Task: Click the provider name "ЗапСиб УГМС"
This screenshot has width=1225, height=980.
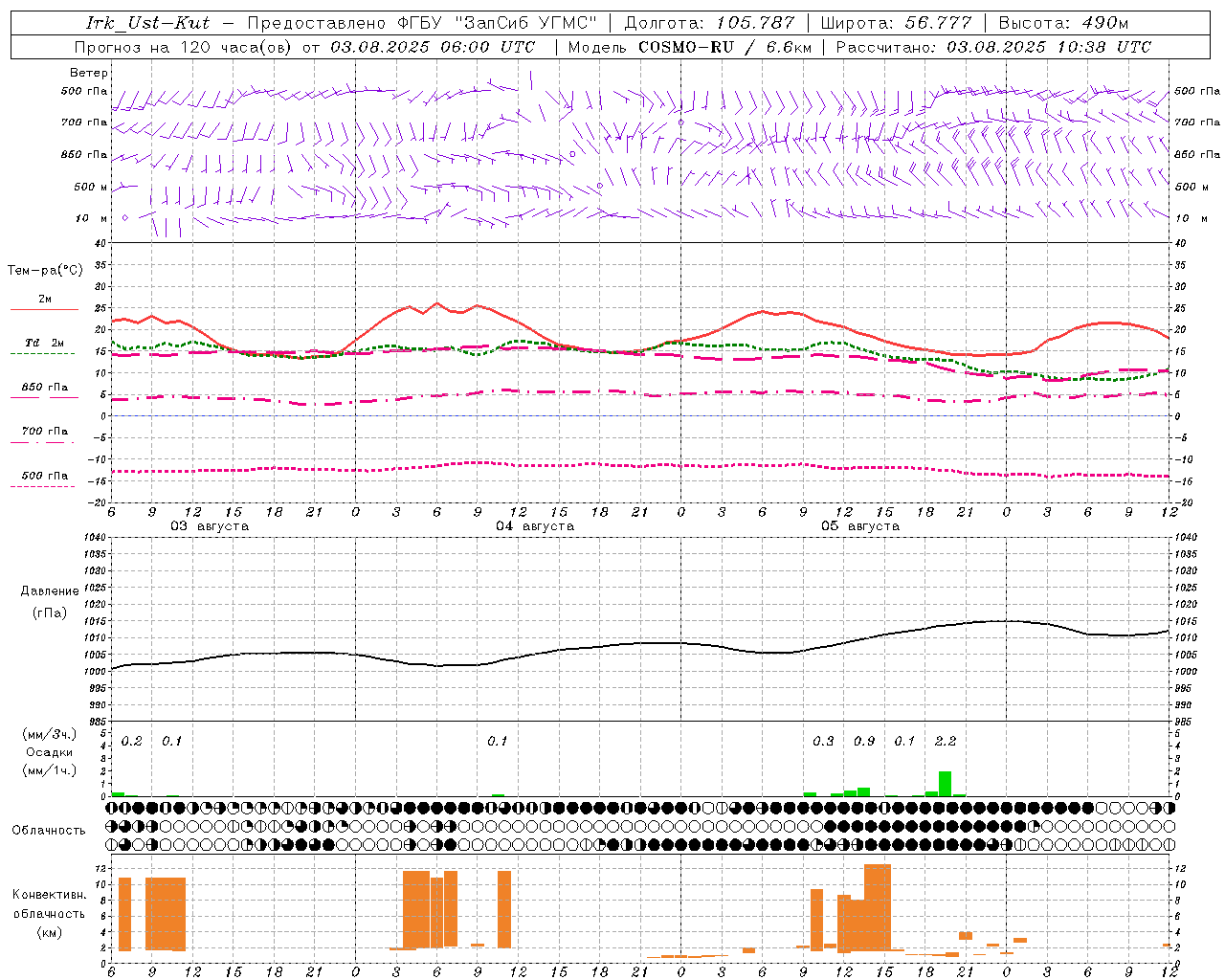Action: point(528,23)
